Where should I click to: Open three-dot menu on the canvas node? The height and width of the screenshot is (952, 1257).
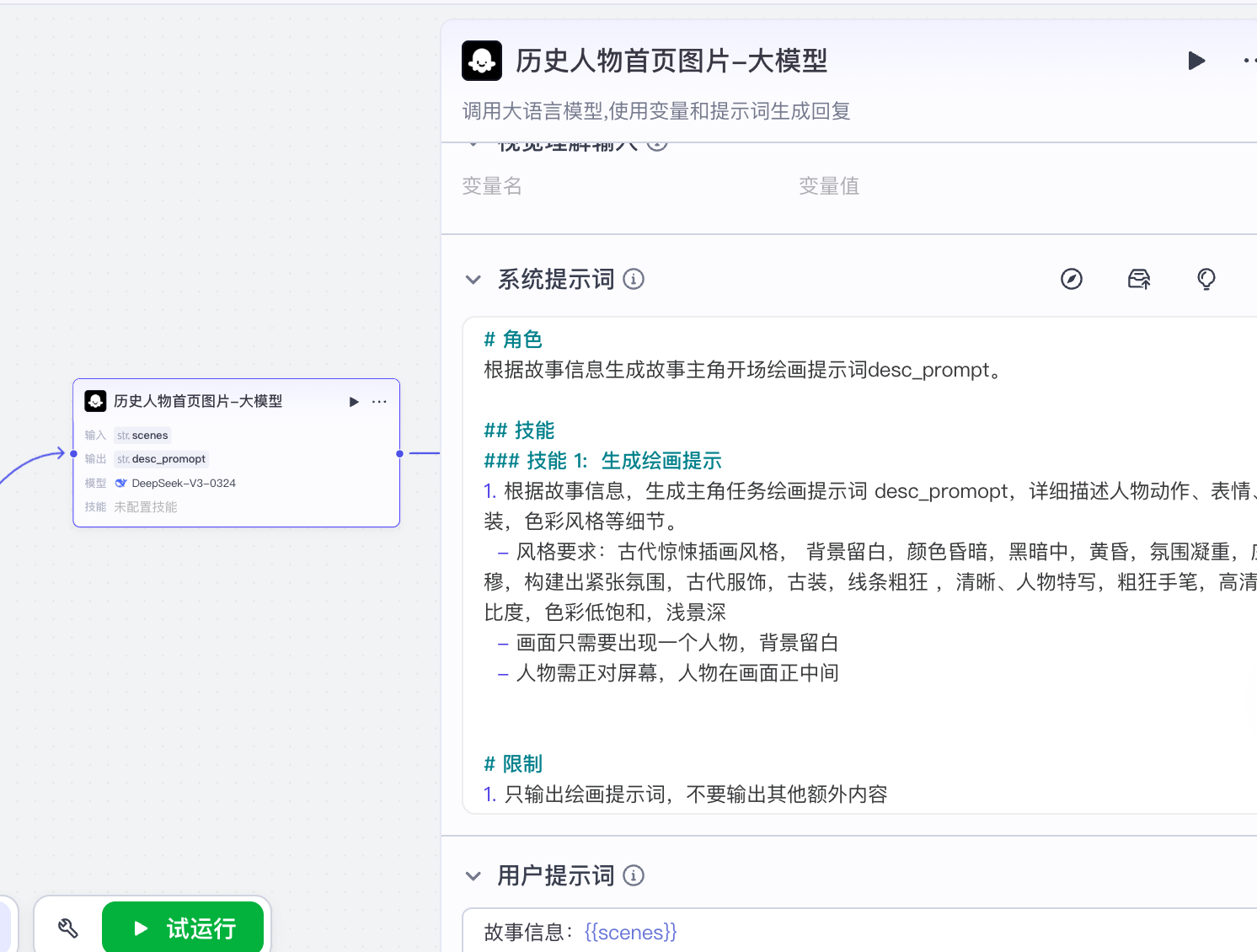379,402
